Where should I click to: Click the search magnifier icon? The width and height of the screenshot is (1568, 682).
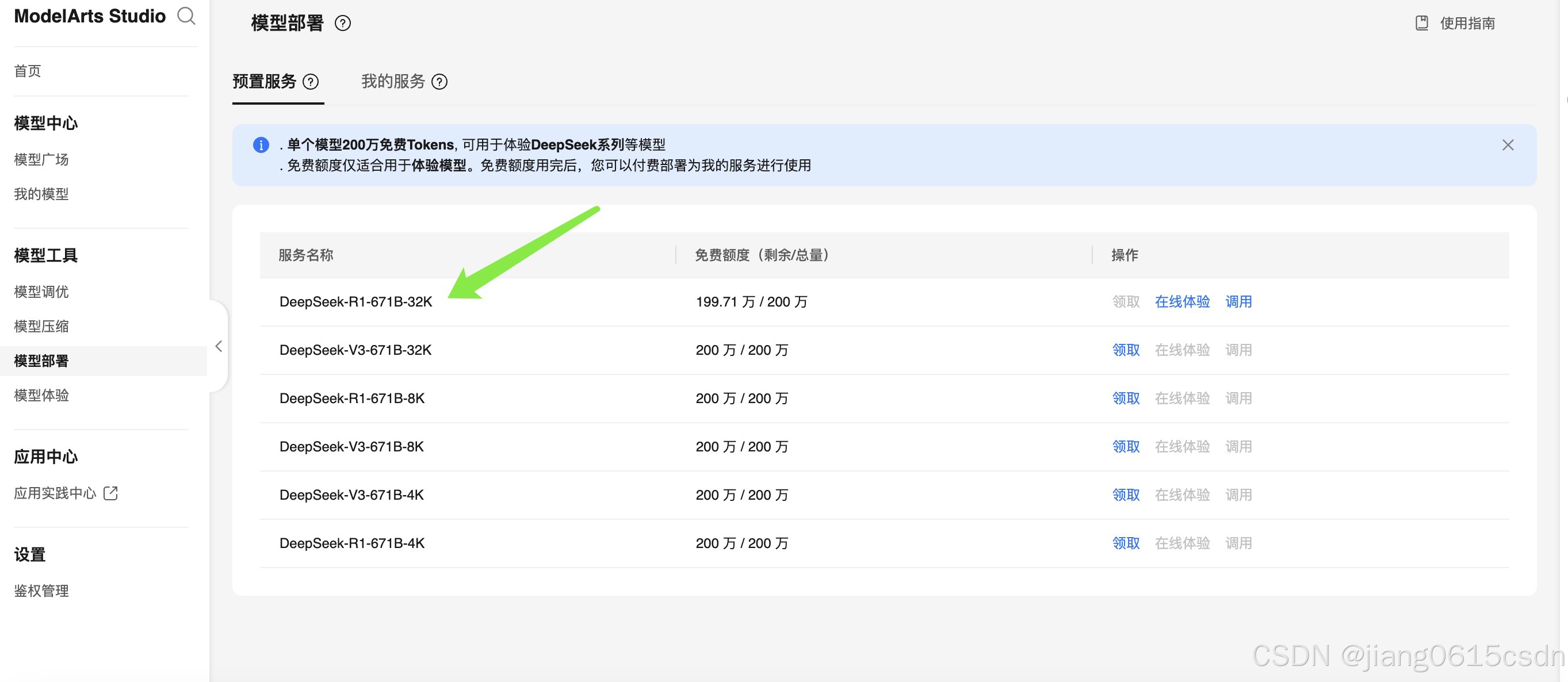click(186, 16)
